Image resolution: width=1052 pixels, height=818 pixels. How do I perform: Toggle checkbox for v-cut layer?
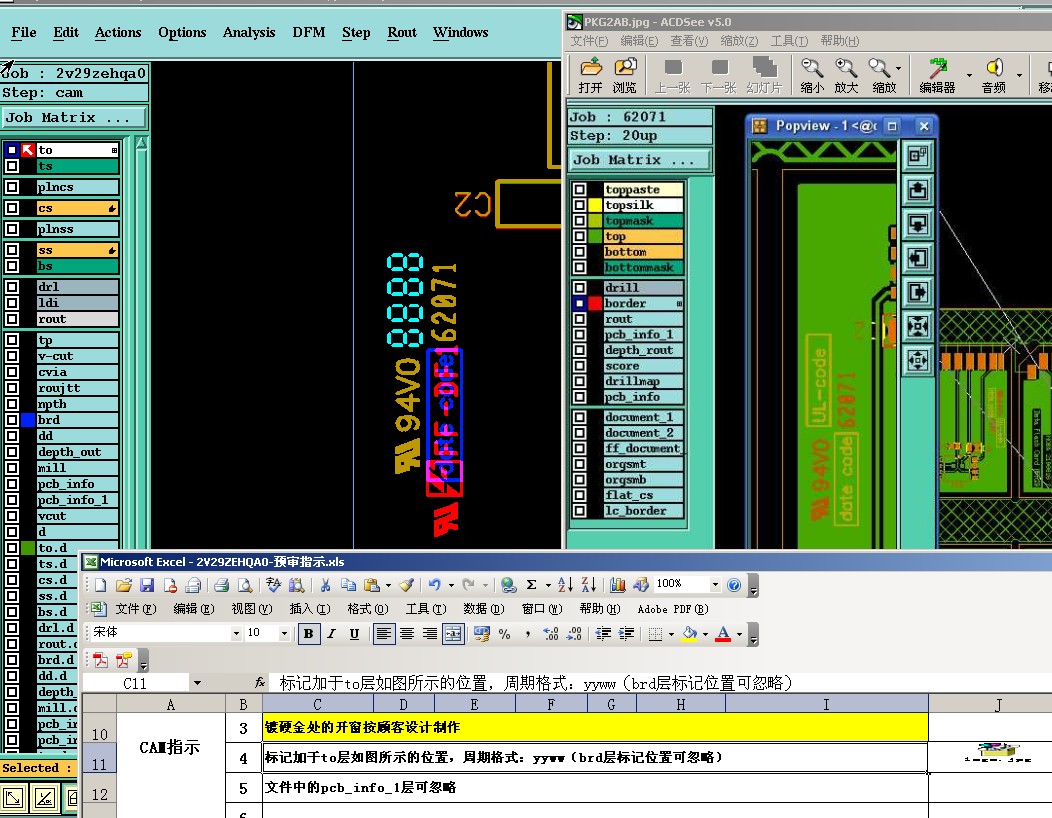point(12,356)
